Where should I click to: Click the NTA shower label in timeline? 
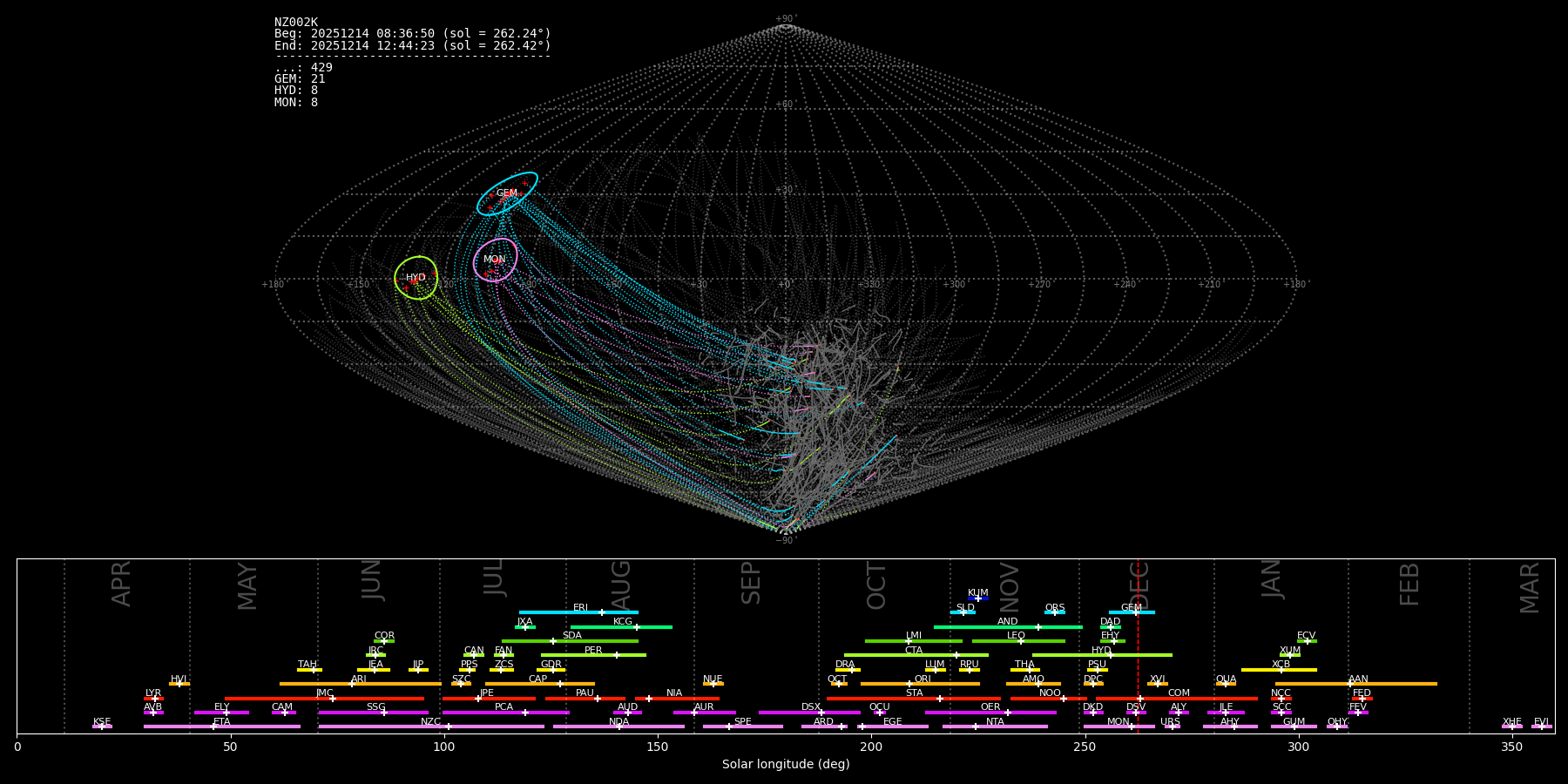996,722
